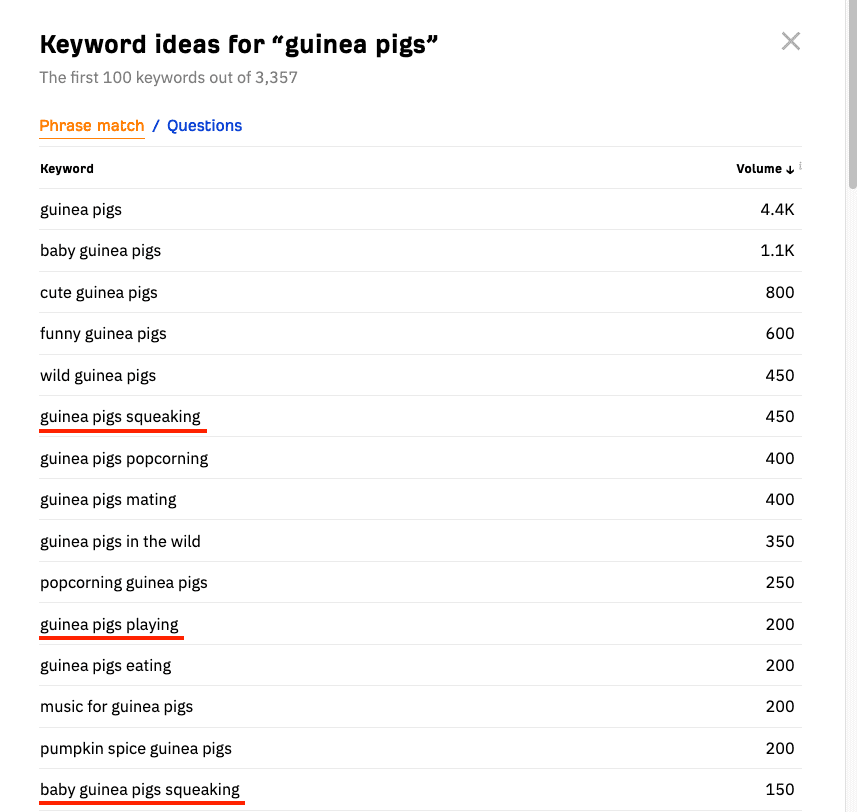857x812 pixels.
Task: Open the "wild guinea pigs" keyword
Action: click(98, 375)
